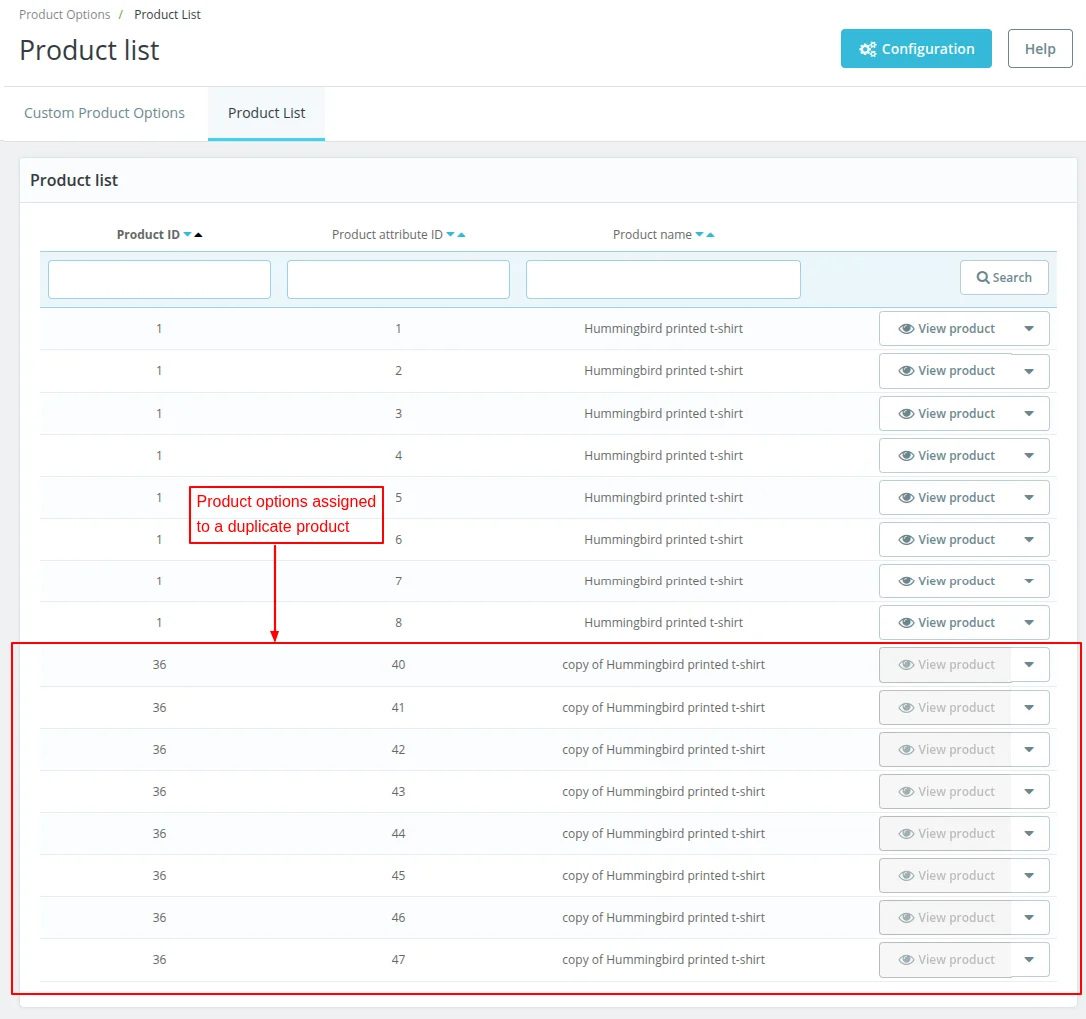Sort Product name column ascending
Screen dimensions: 1086x1019
tap(710, 235)
